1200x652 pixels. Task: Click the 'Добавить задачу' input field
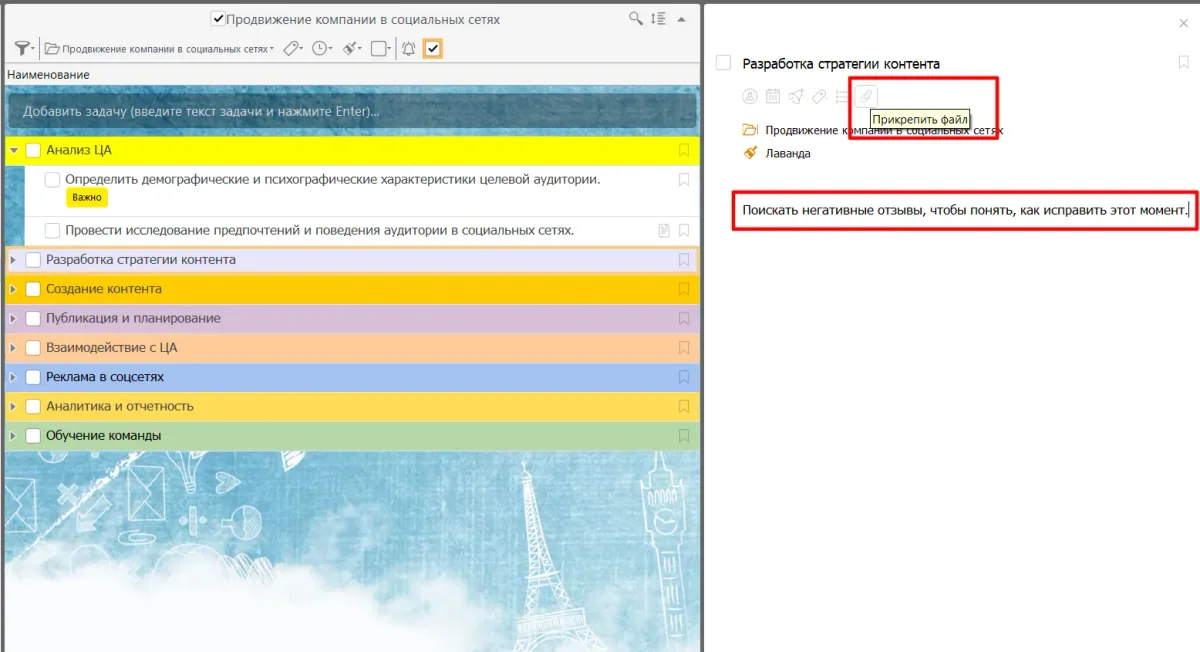[350, 111]
